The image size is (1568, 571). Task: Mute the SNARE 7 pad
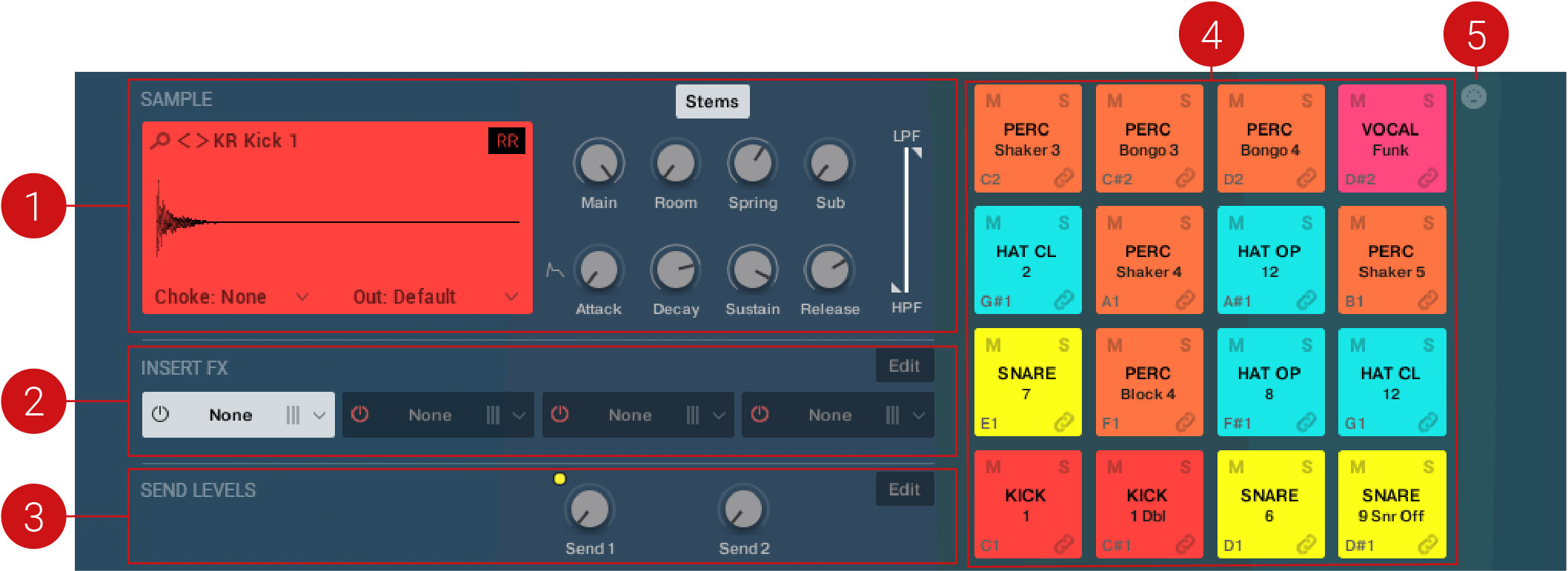(x=993, y=345)
